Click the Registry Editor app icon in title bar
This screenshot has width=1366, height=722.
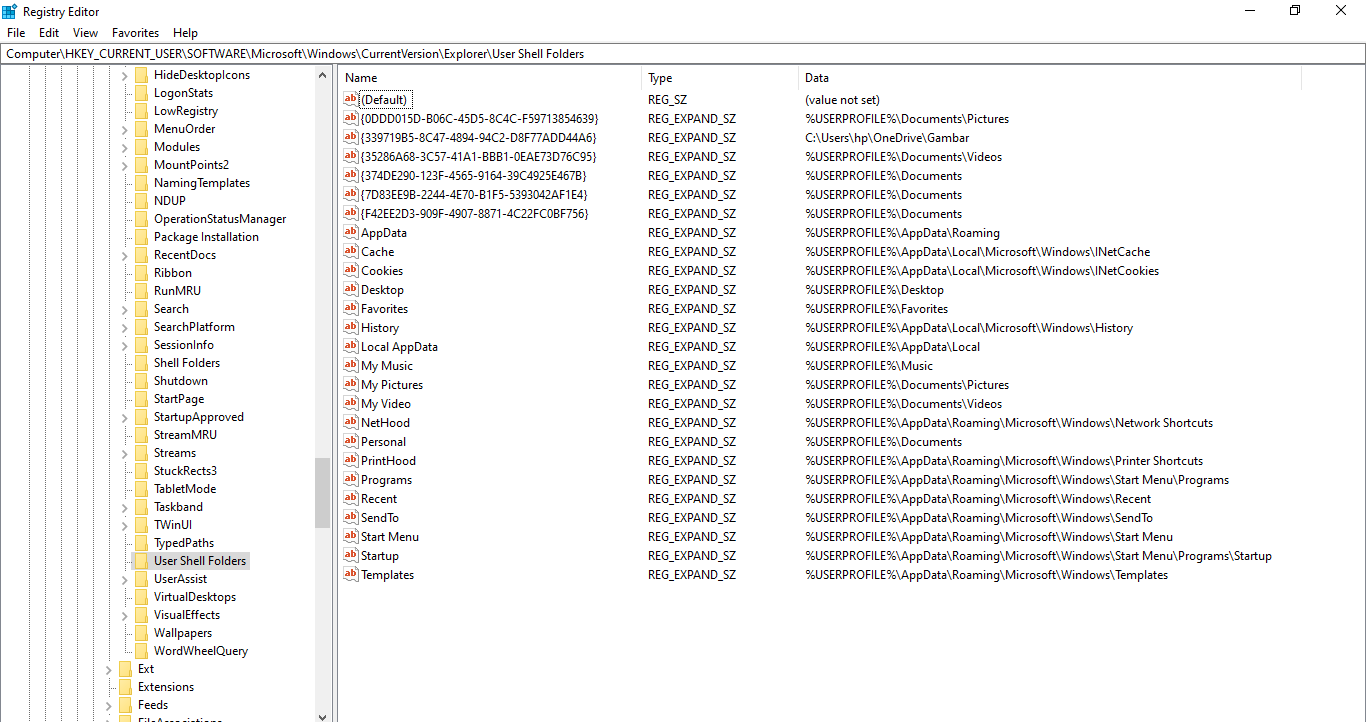click(x=10, y=10)
